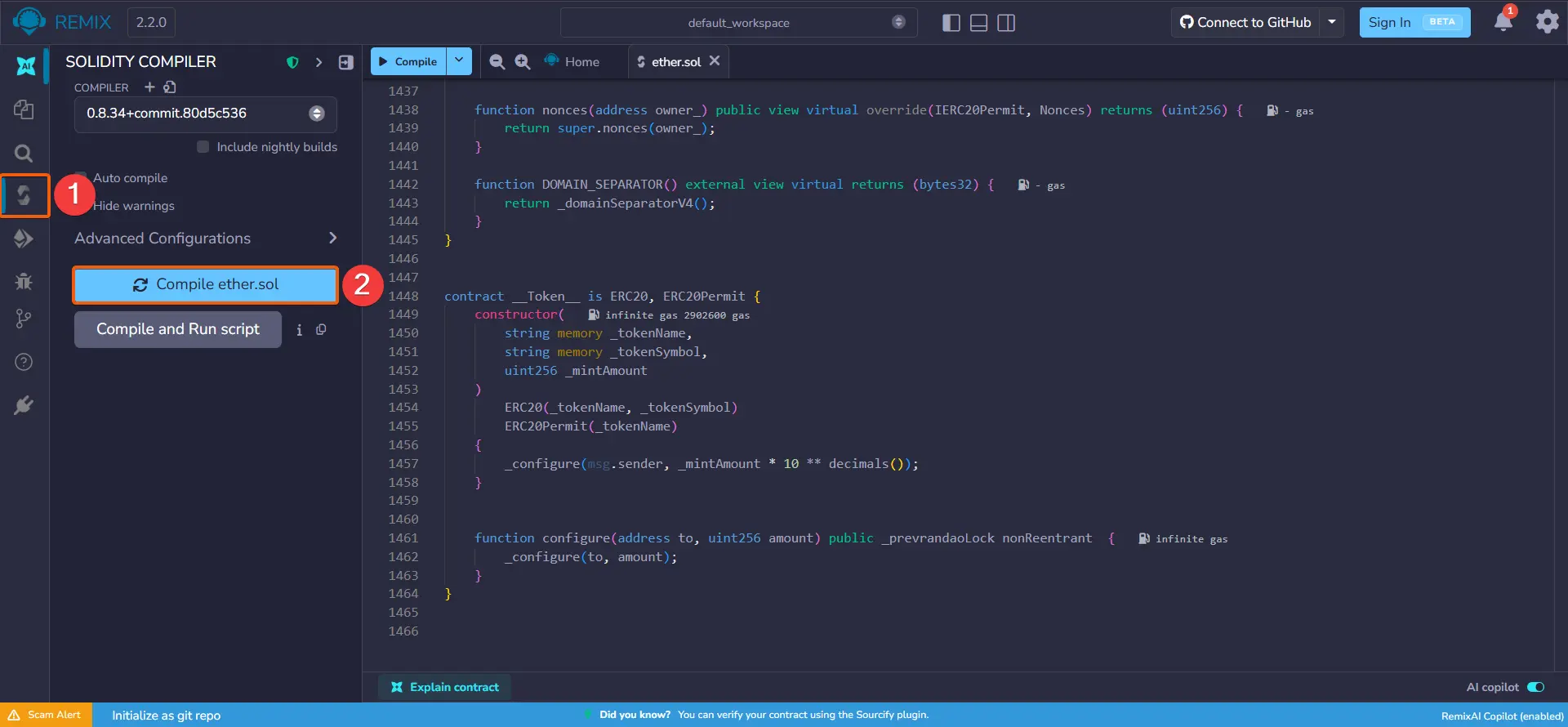Toggle the left side panel layout icon
Viewport: 1568px width, 727px height.
coord(951,23)
